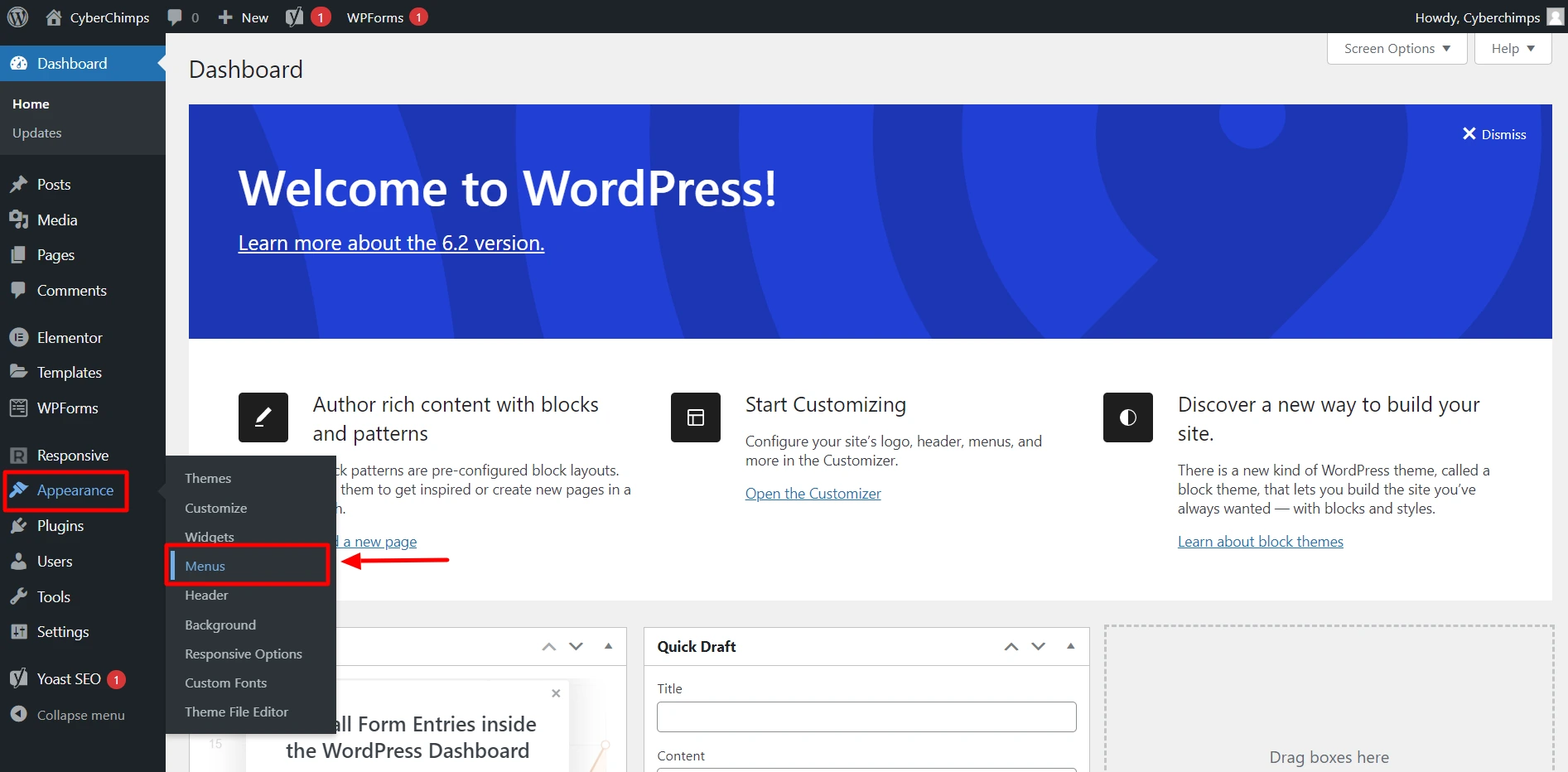This screenshot has width=1568, height=772.
Task: Click the user avatar next to Howdy
Action: click(x=1556, y=17)
